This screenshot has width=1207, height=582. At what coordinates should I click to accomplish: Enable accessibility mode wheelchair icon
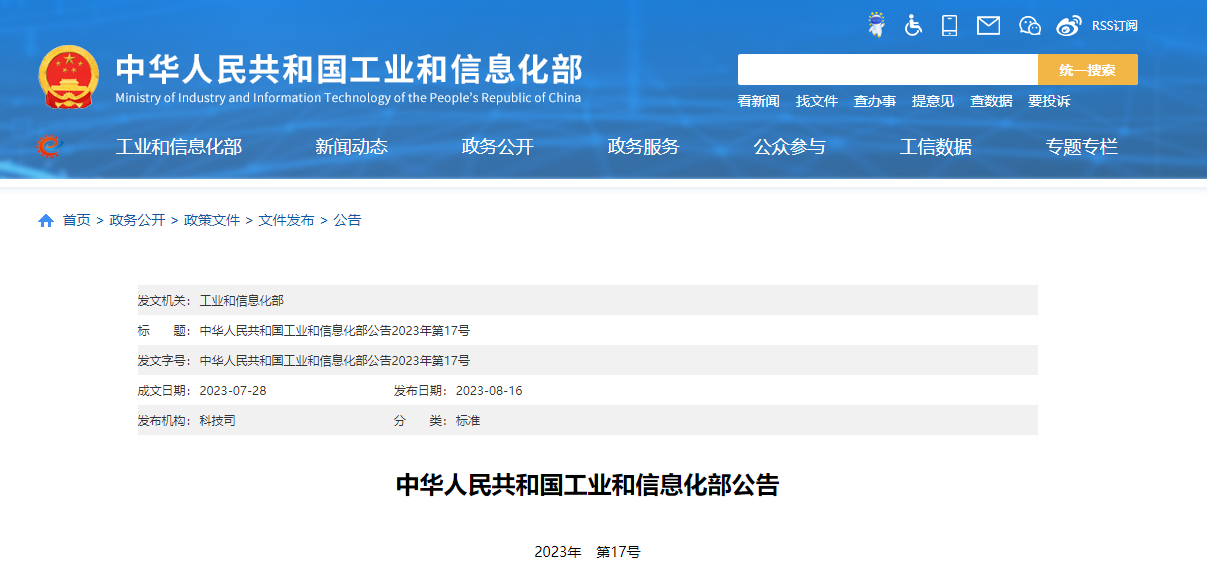(913, 25)
